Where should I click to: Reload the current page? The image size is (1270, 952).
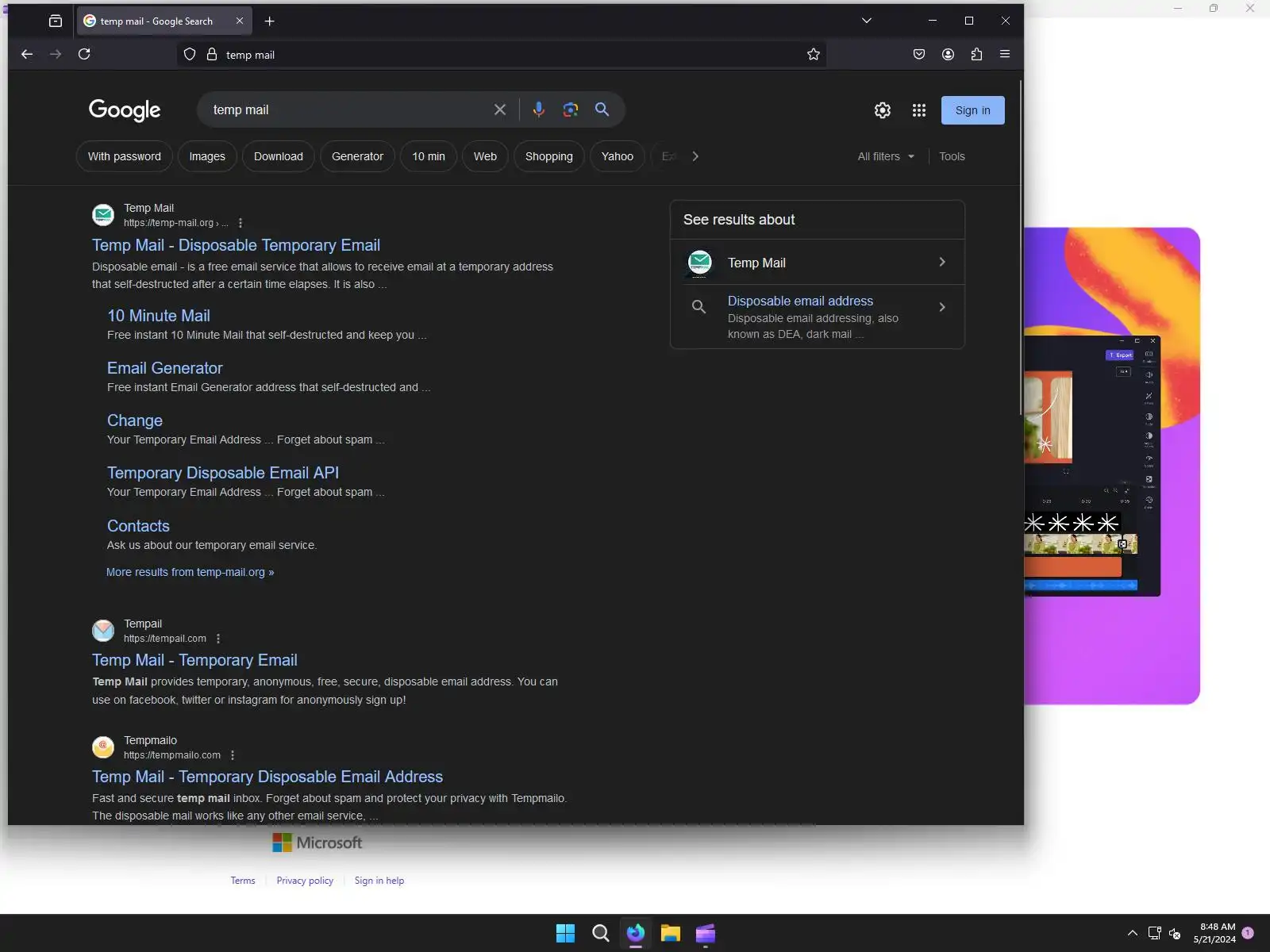[84, 54]
